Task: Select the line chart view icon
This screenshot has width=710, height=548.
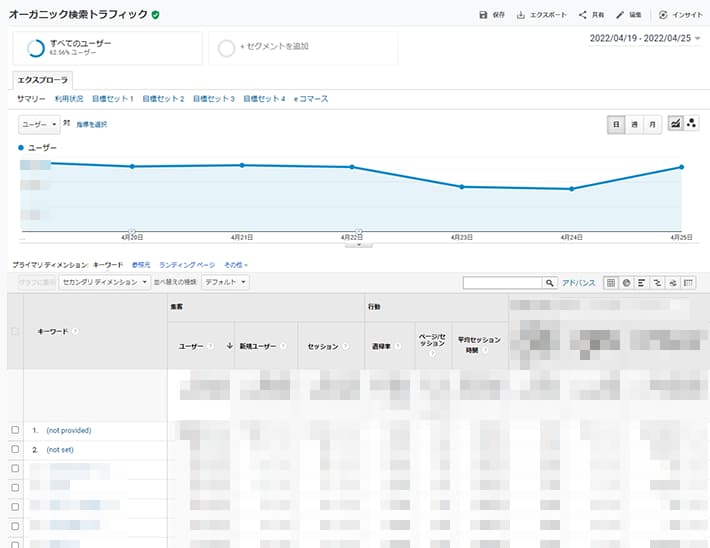Action: (676, 123)
